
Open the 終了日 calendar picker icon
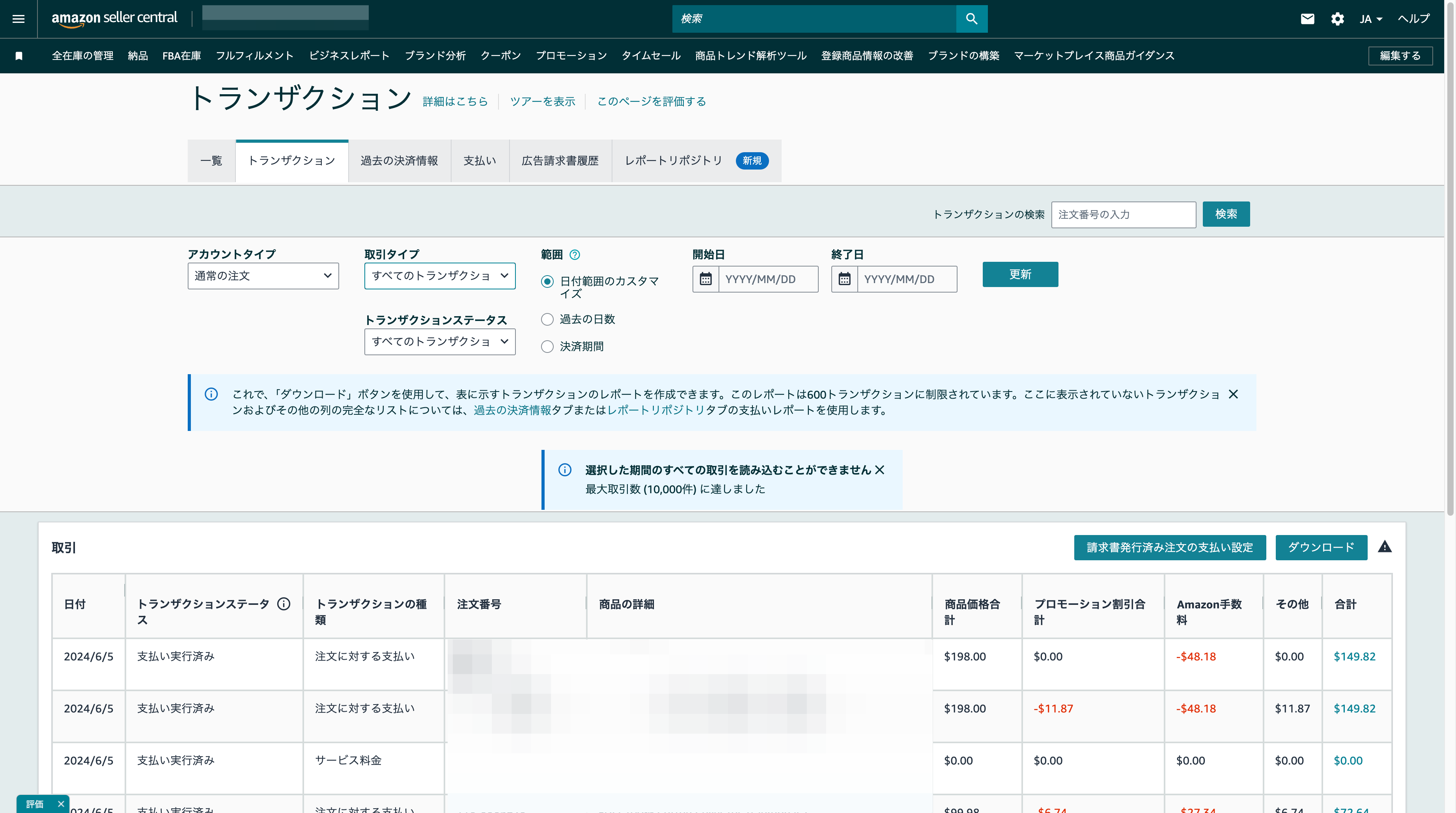tap(844, 279)
